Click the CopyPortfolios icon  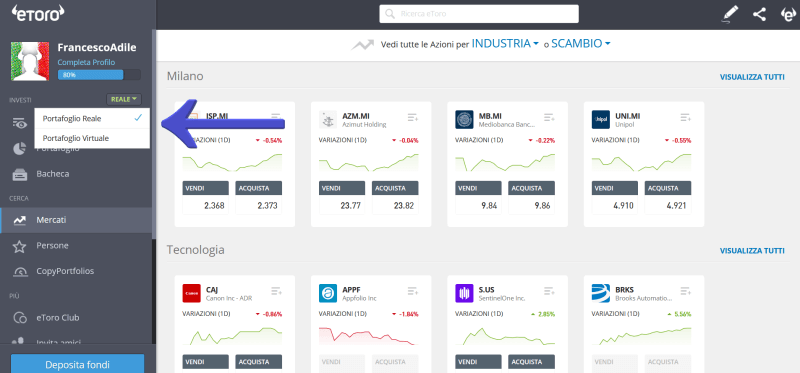pyautogui.click(x=20, y=271)
